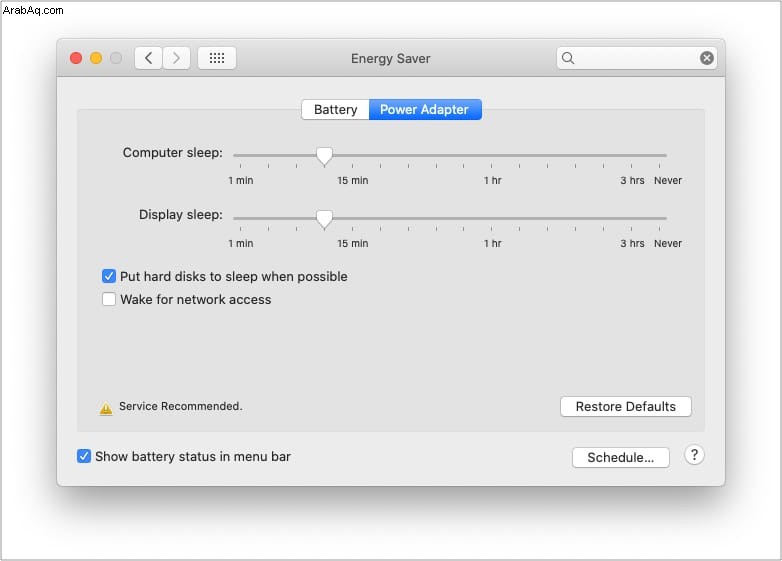The image size is (782, 561).
Task: Click the Computer sleep slider thumb
Action: tap(324, 156)
